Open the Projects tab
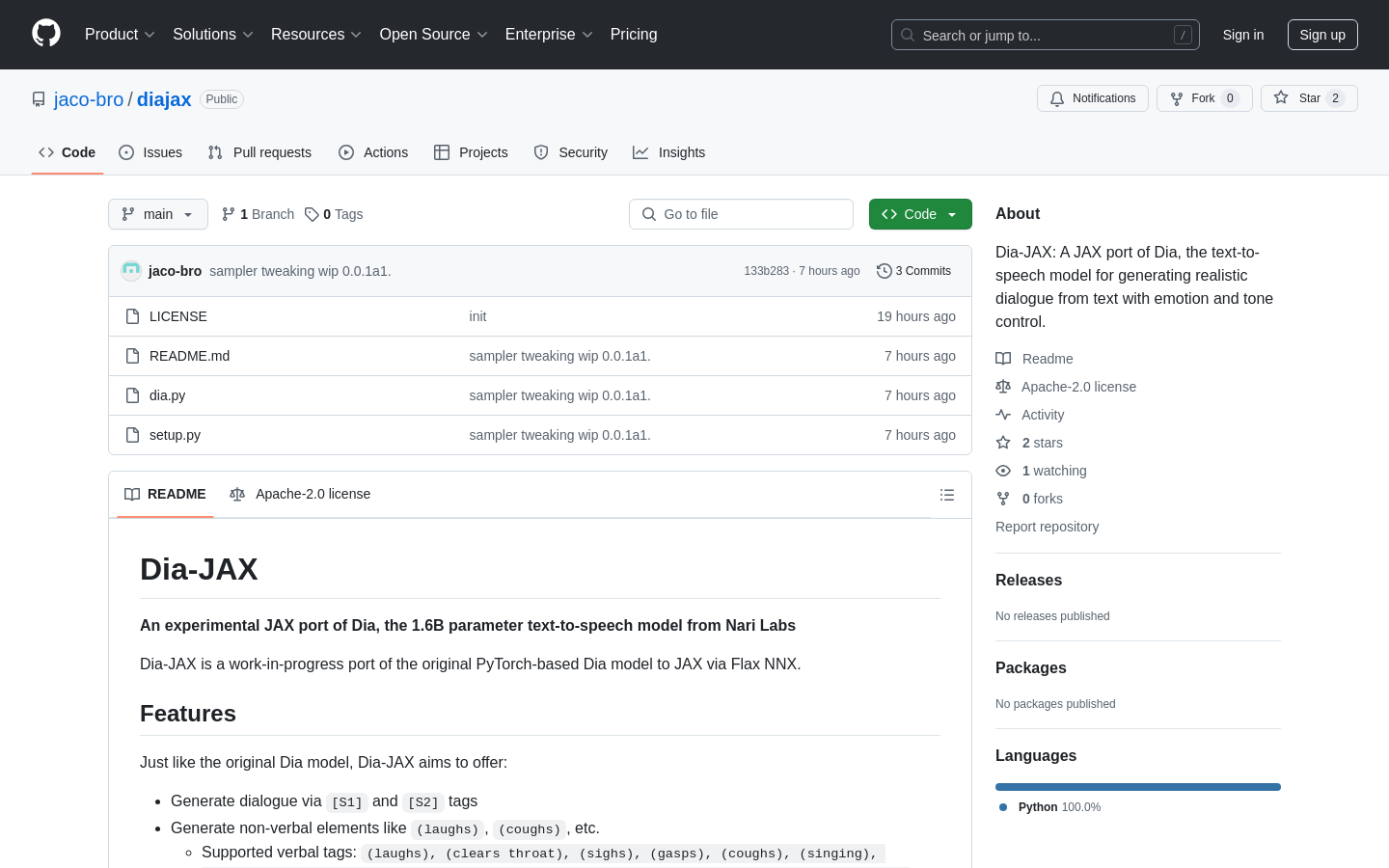Image resolution: width=1389 pixels, height=868 pixels. tap(471, 152)
